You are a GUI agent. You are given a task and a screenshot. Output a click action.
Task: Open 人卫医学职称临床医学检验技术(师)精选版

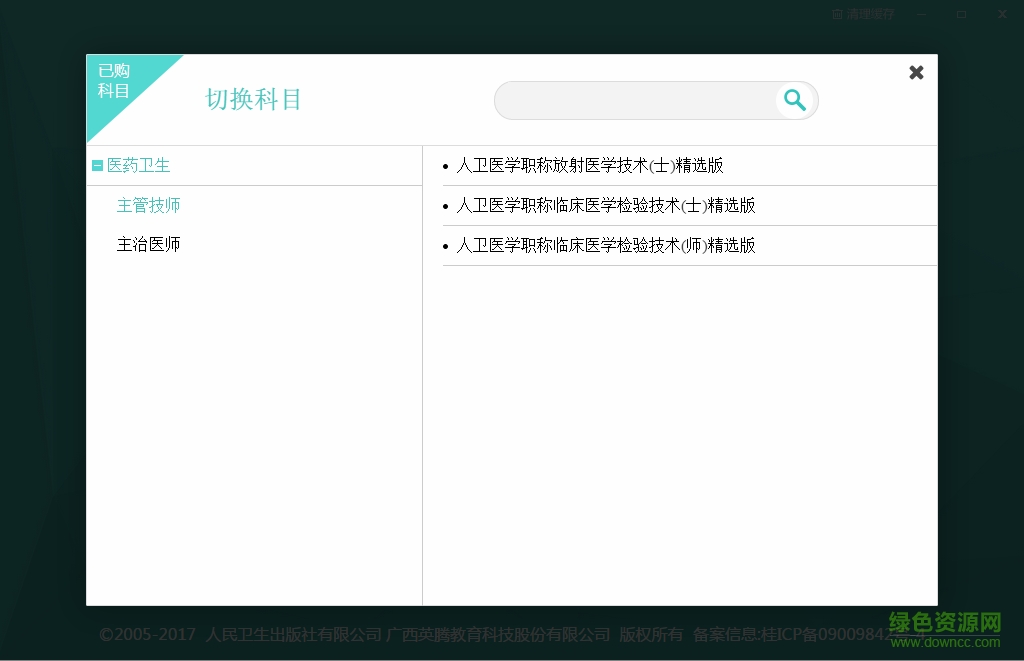pyautogui.click(x=606, y=245)
